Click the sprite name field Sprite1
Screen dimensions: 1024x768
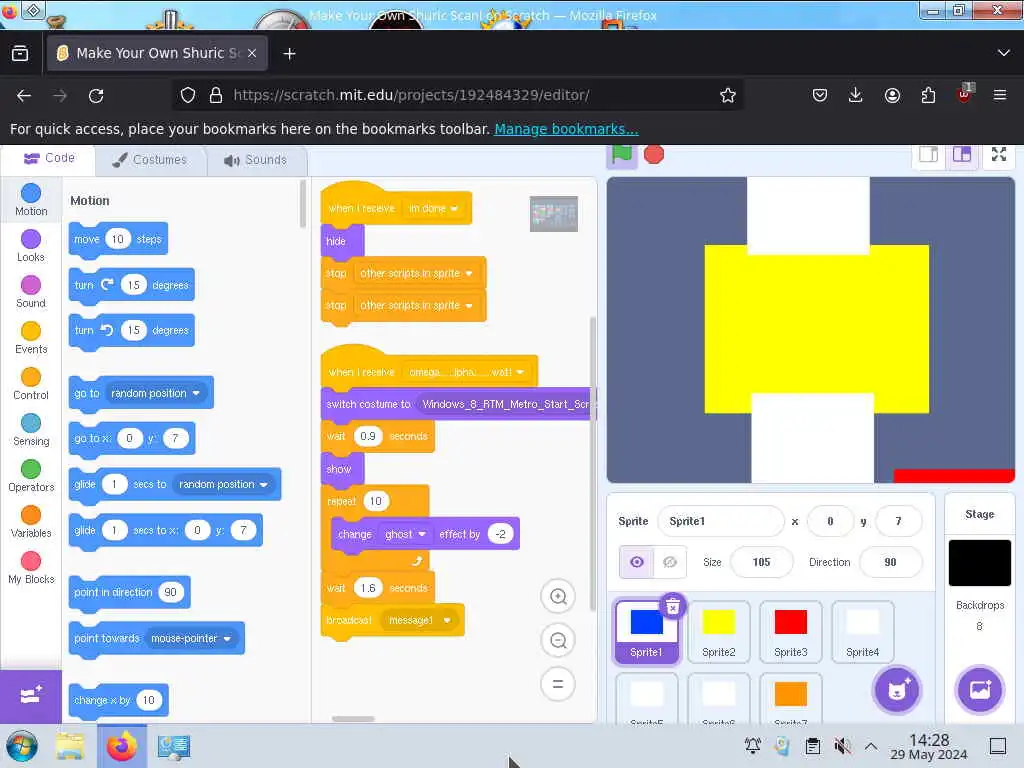[720, 521]
